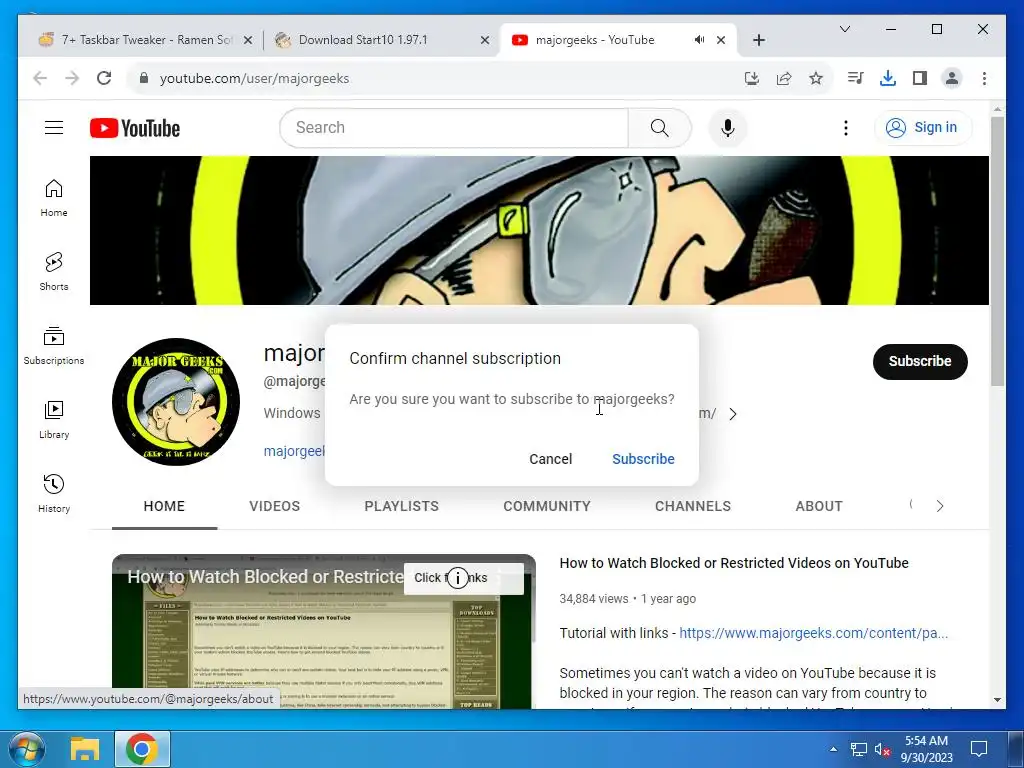Viewport: 1024px width, 768px height.
Task: Open the video title How to Watch Blocked
Action: pos(734,563)
